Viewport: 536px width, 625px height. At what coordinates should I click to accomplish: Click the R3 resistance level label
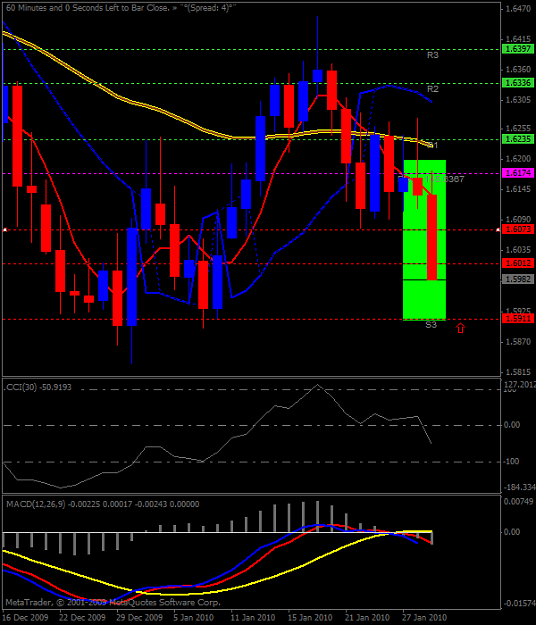click(432, 55)
